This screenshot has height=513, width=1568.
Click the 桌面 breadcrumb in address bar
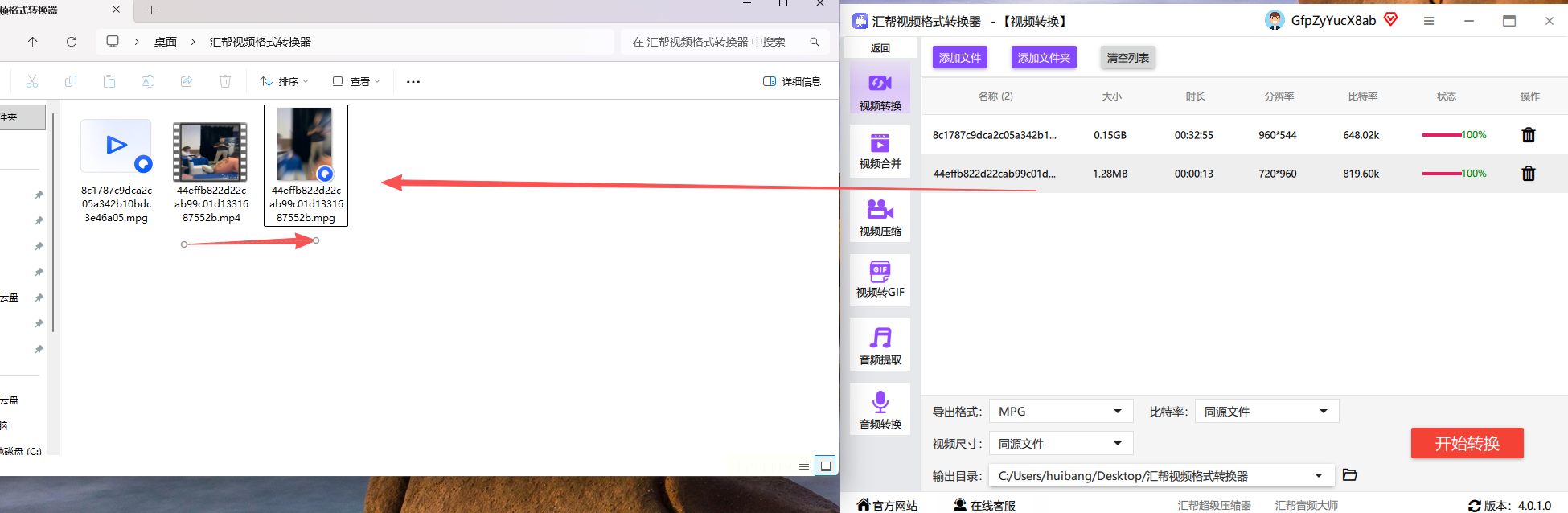coord(166,42)
